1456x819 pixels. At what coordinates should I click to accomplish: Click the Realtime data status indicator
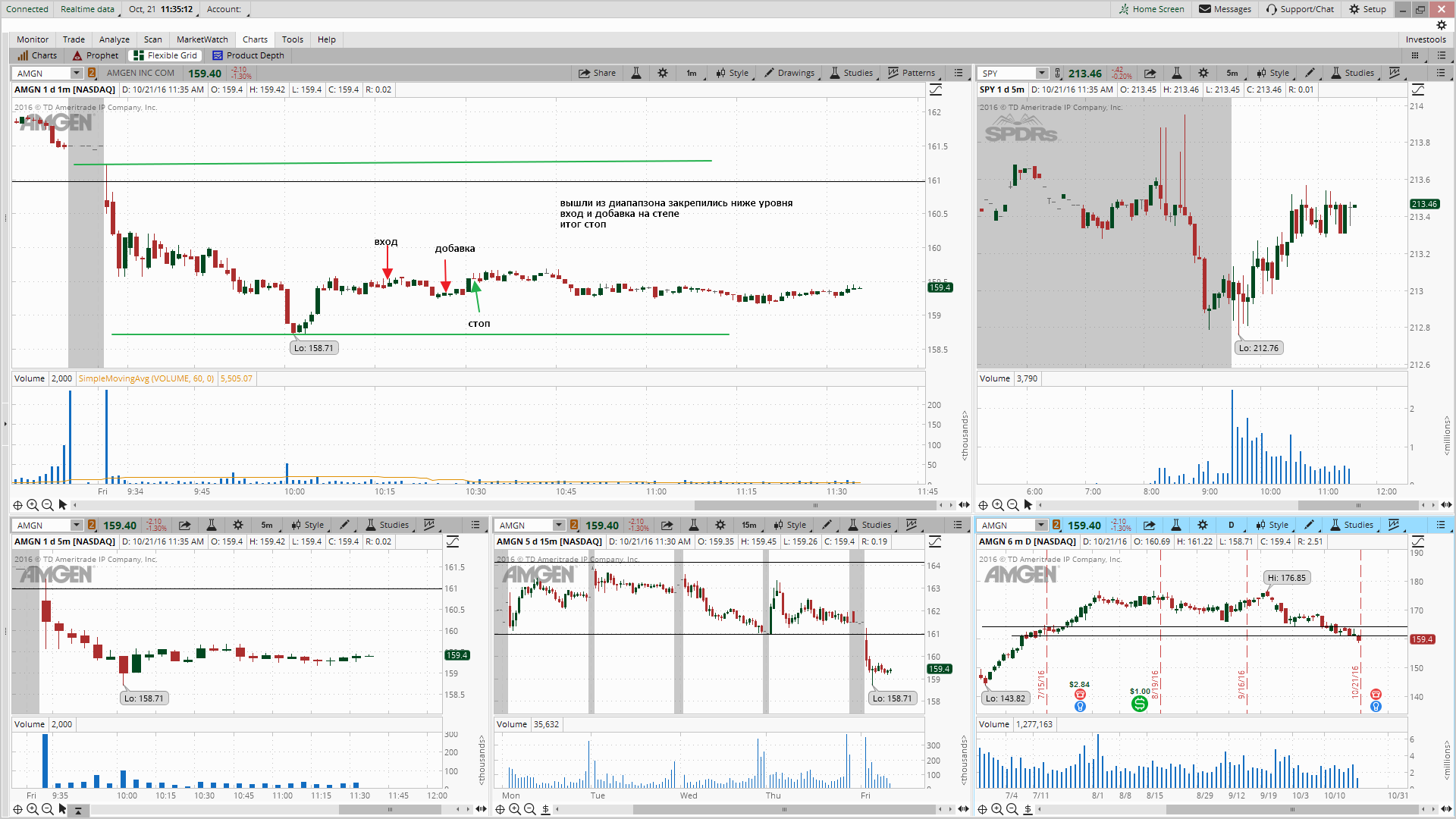click(x=87, y=9)
